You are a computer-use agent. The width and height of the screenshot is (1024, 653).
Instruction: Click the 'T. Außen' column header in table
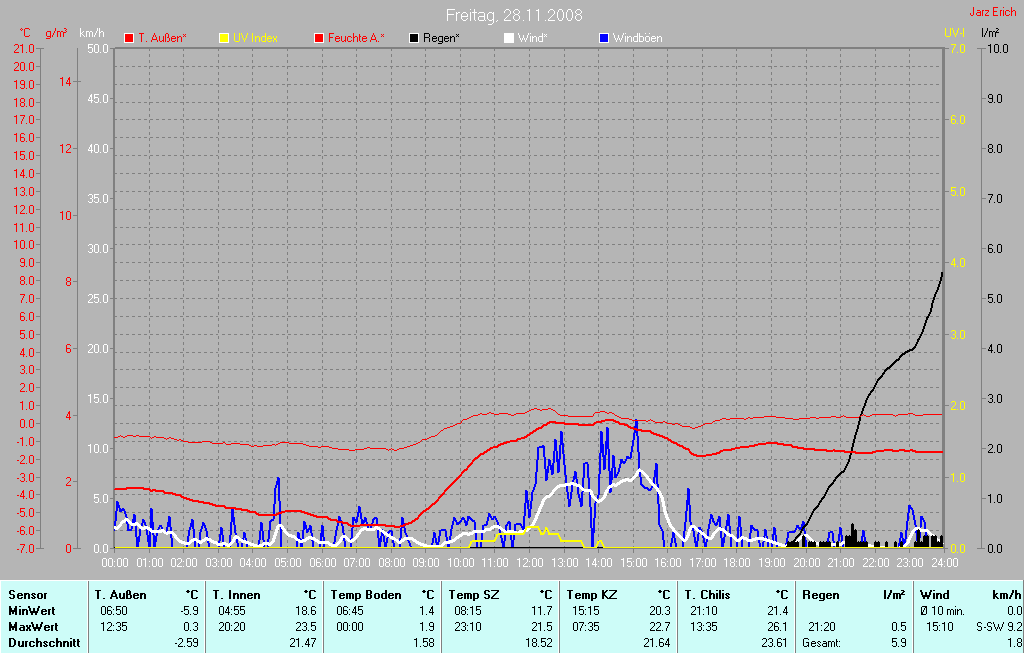(x=120, y=595)
